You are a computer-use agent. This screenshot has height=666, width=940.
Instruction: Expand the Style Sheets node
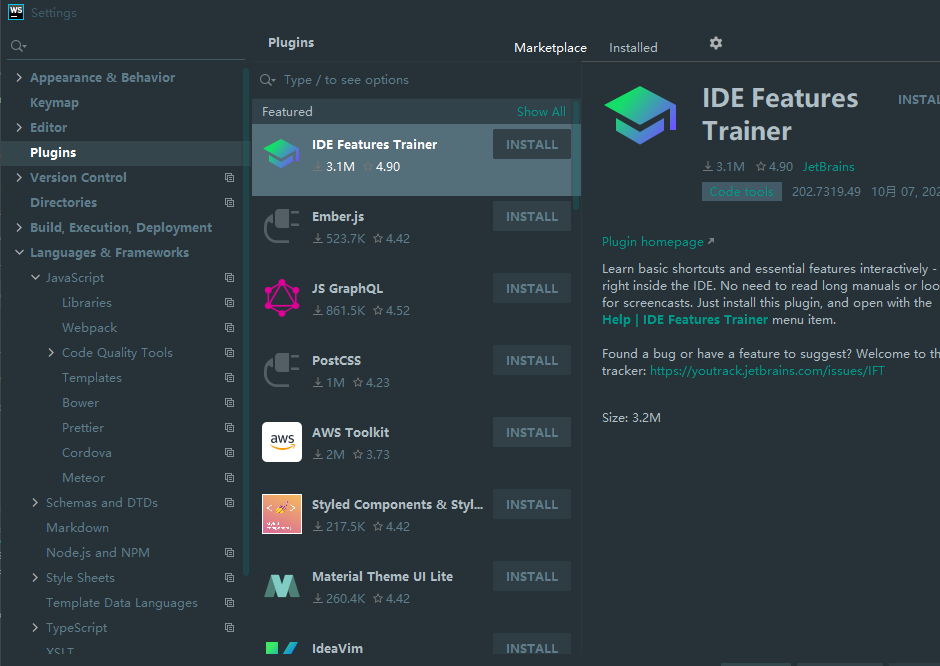pyautogui.click(x=35, y=577)
